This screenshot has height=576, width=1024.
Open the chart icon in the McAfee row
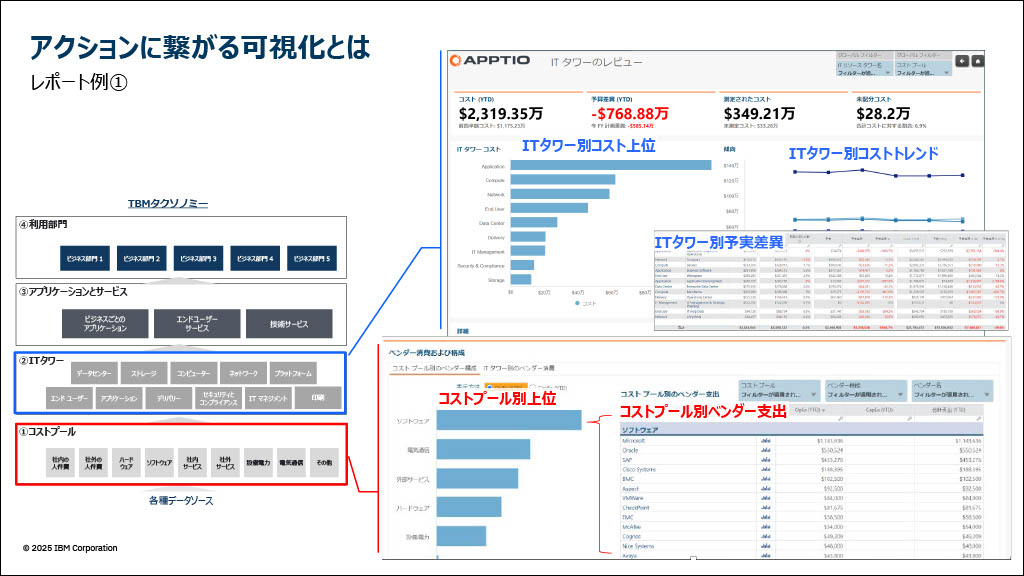765,527
